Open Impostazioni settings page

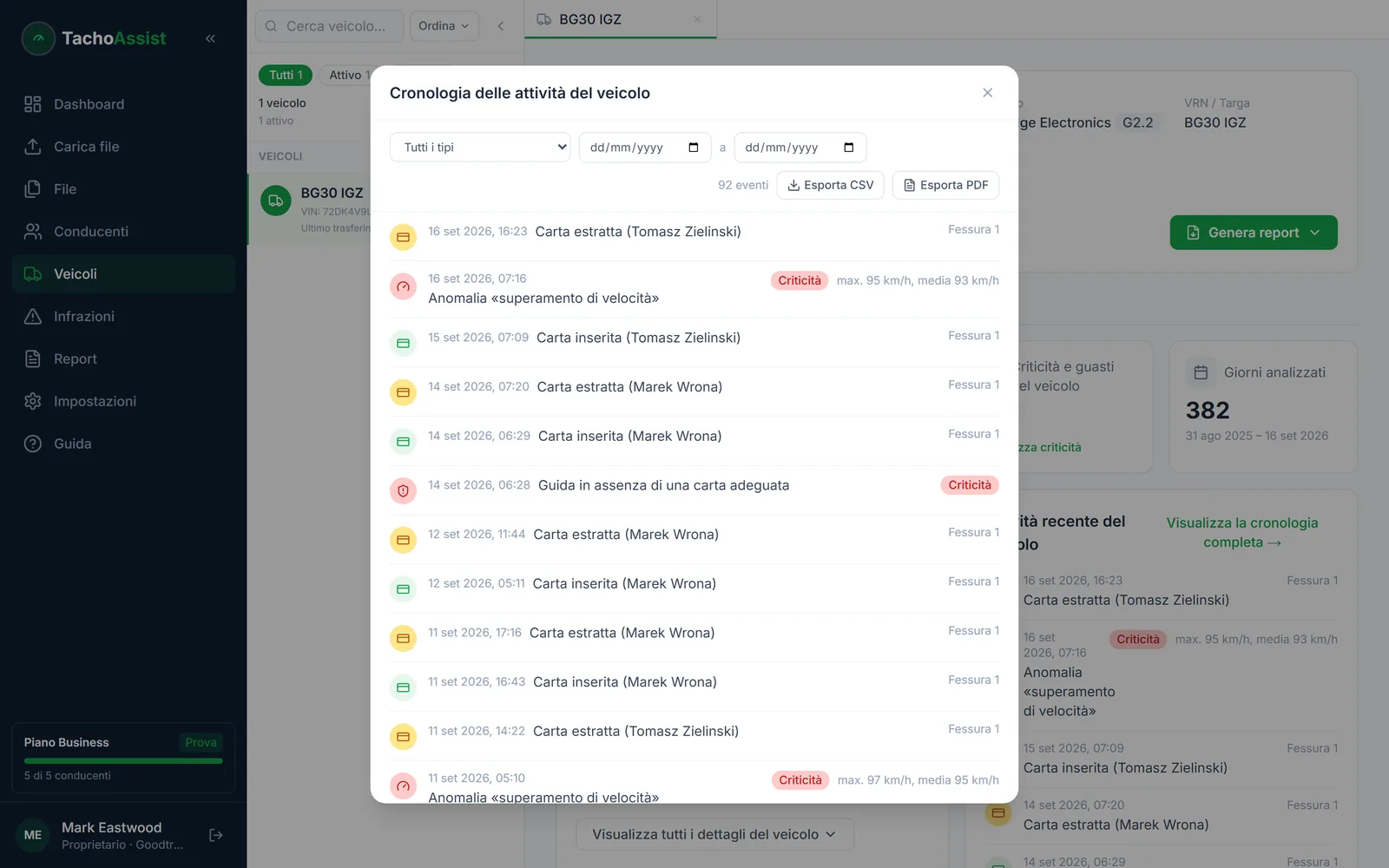[123, 401]
